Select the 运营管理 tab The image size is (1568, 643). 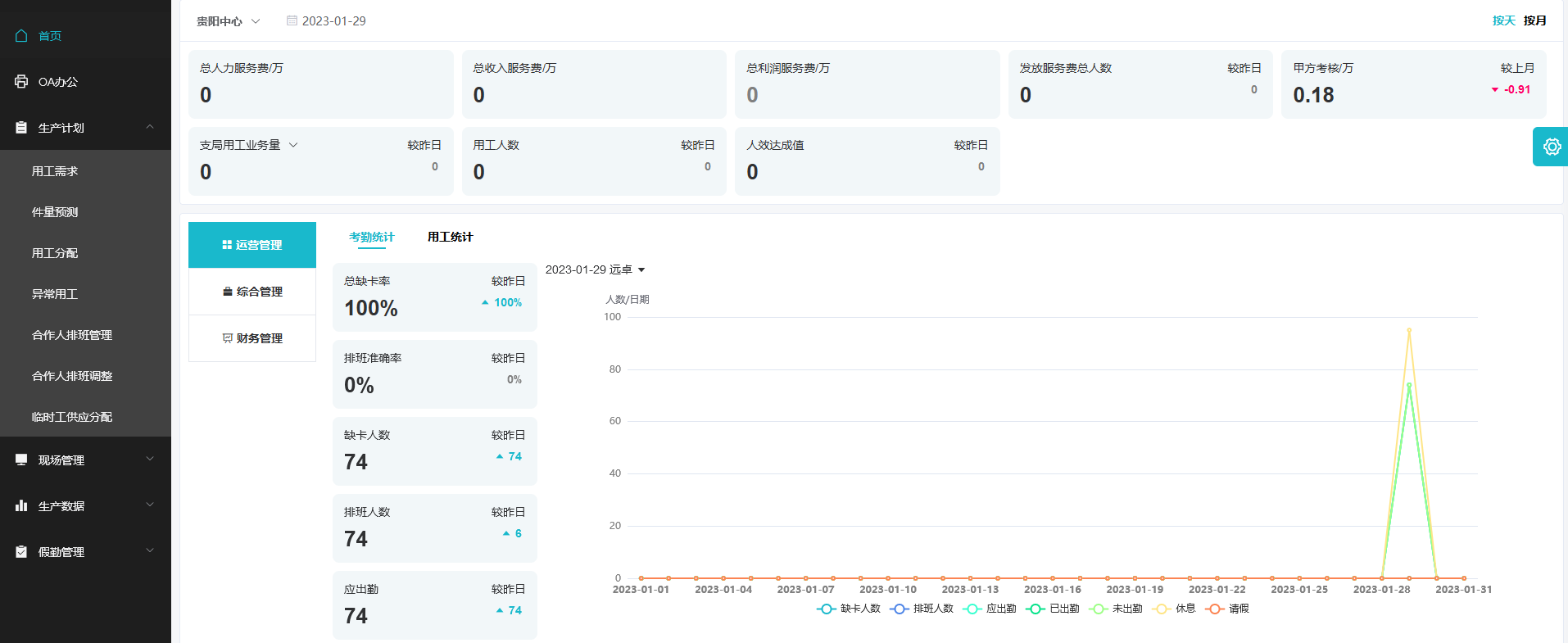pos(252,245)
